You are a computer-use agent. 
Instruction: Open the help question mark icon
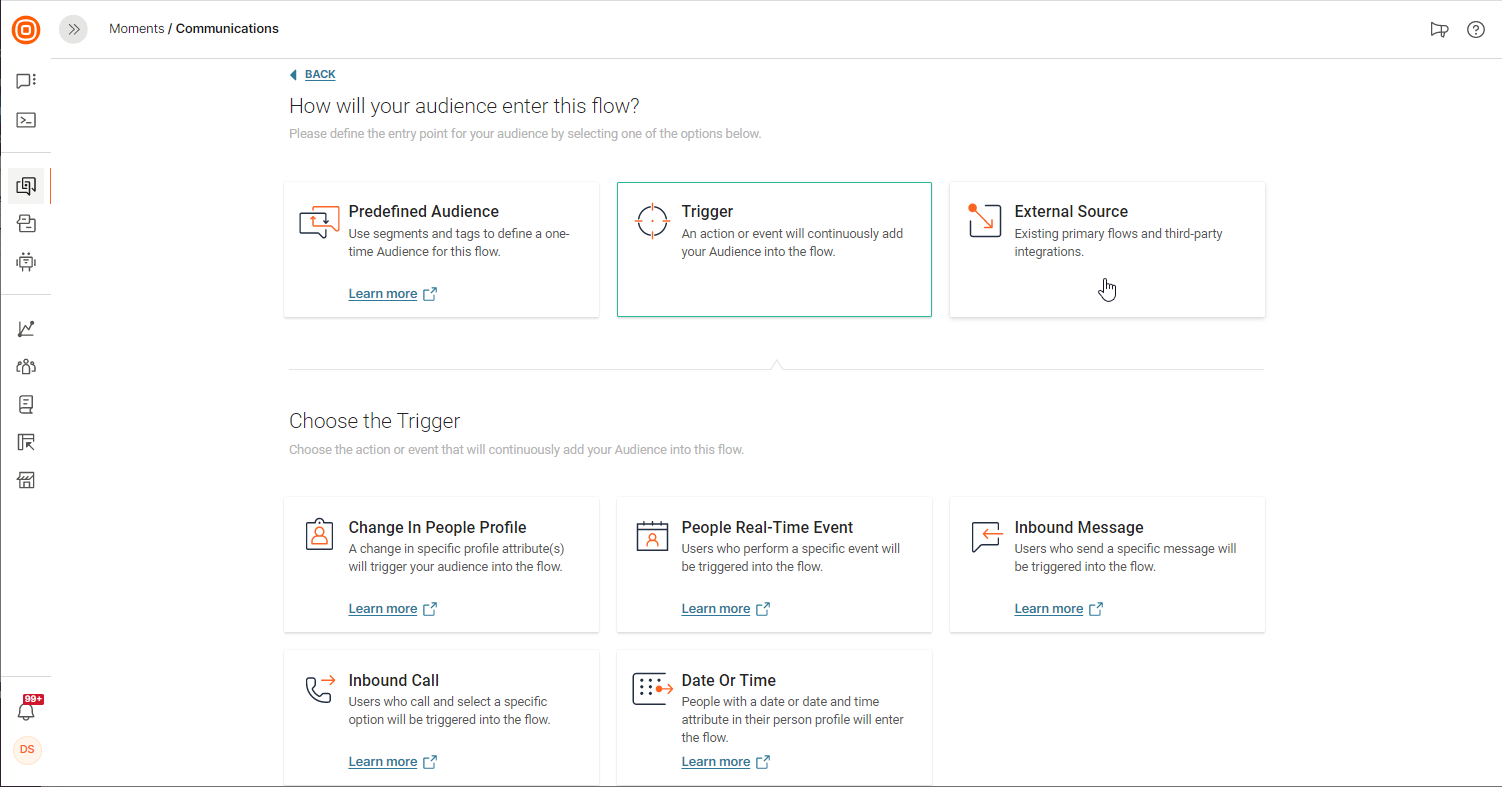point(1475,29)
